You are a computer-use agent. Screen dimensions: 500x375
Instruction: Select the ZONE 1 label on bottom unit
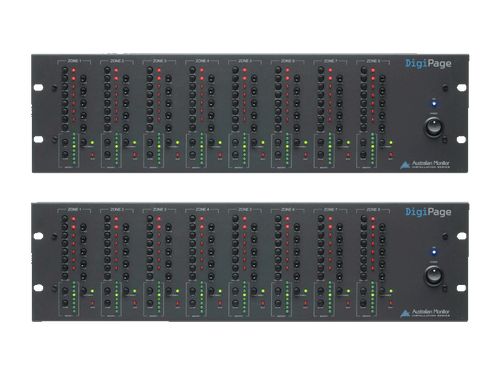click(x=74, y=210)
